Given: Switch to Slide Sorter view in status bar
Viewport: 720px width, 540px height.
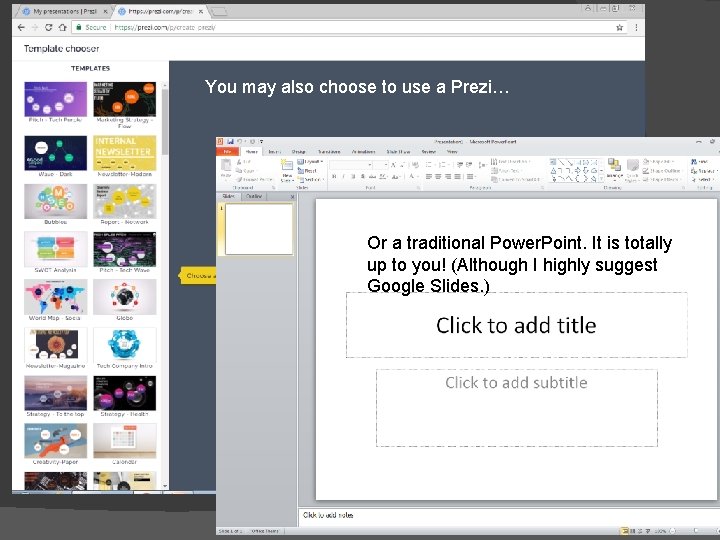Looking at the screenshot, I should pyautogui.click(x=633, y=531).
